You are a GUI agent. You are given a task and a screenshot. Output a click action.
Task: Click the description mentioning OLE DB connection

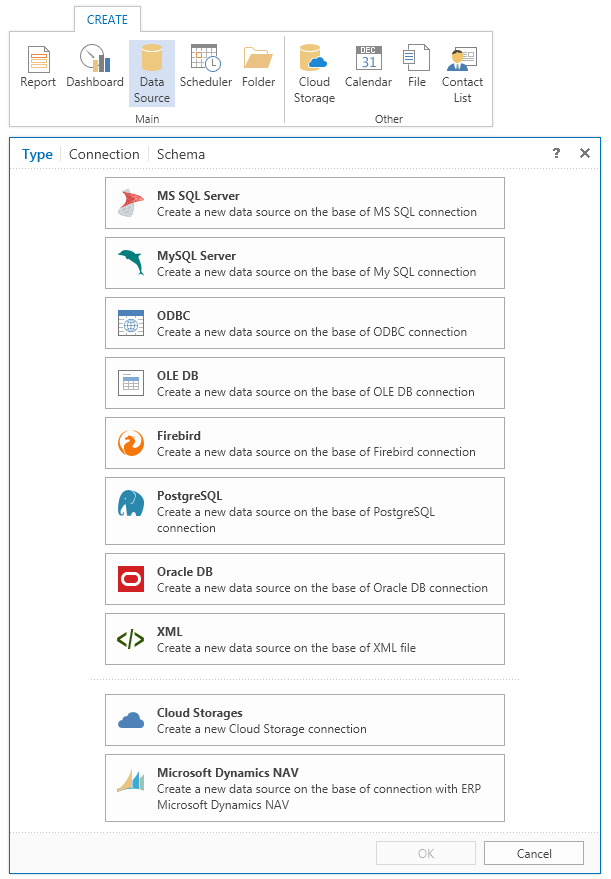tap(316, 392)
